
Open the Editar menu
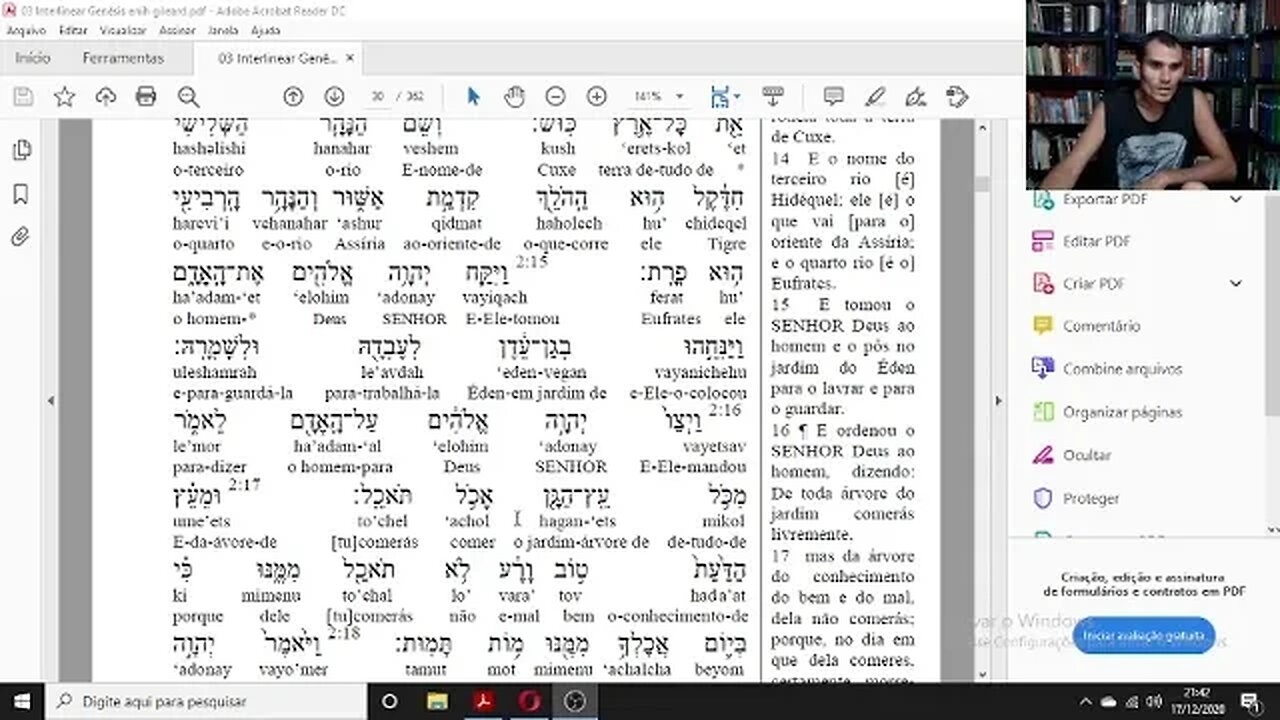click(73, 31)
